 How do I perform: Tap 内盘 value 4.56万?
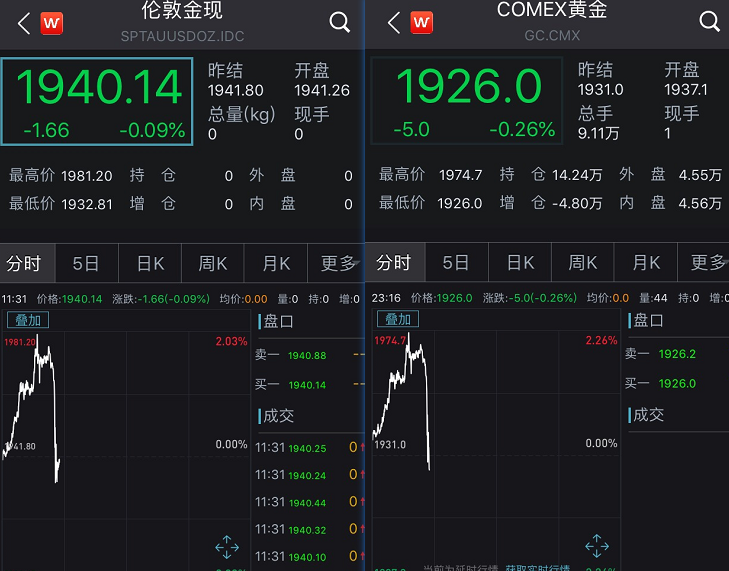tap(700, 203)
